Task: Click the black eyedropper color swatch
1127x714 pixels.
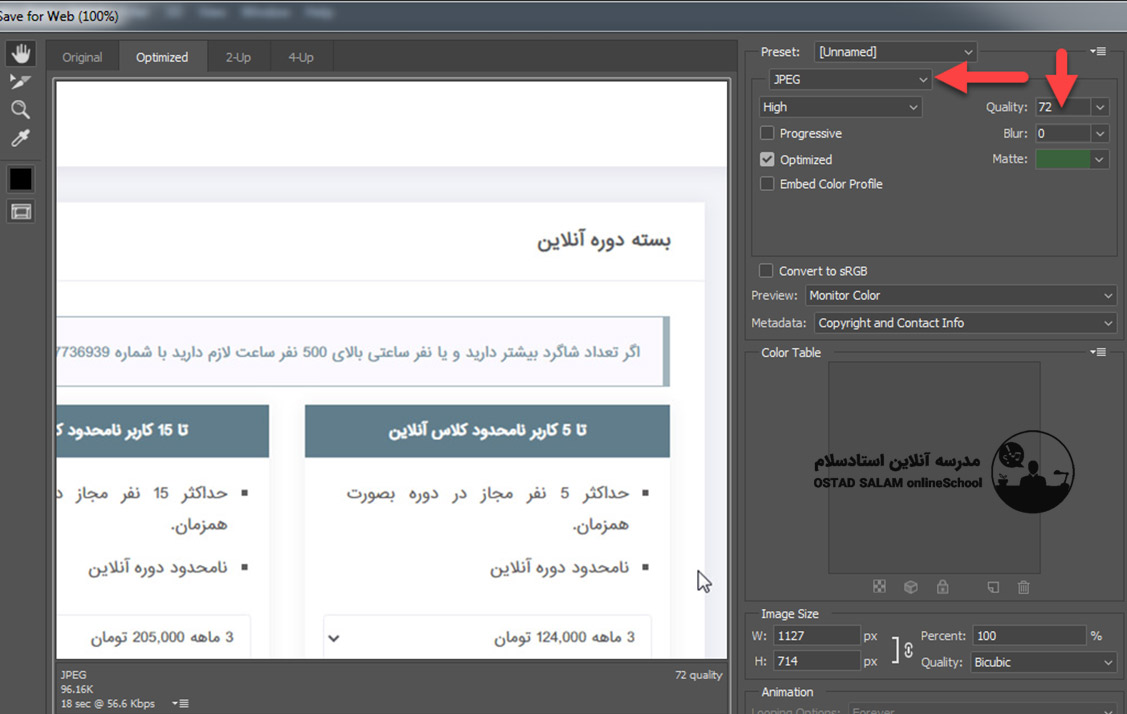Action: pos(20,178)
